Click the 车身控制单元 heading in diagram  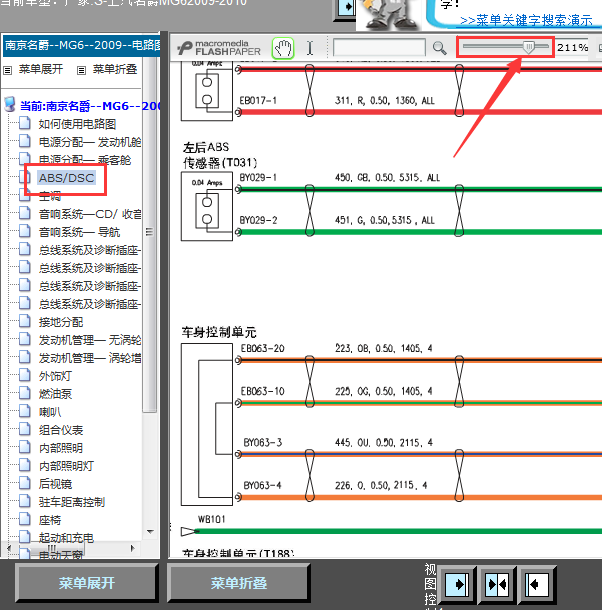pyautogui.click(x=219, y=332)
